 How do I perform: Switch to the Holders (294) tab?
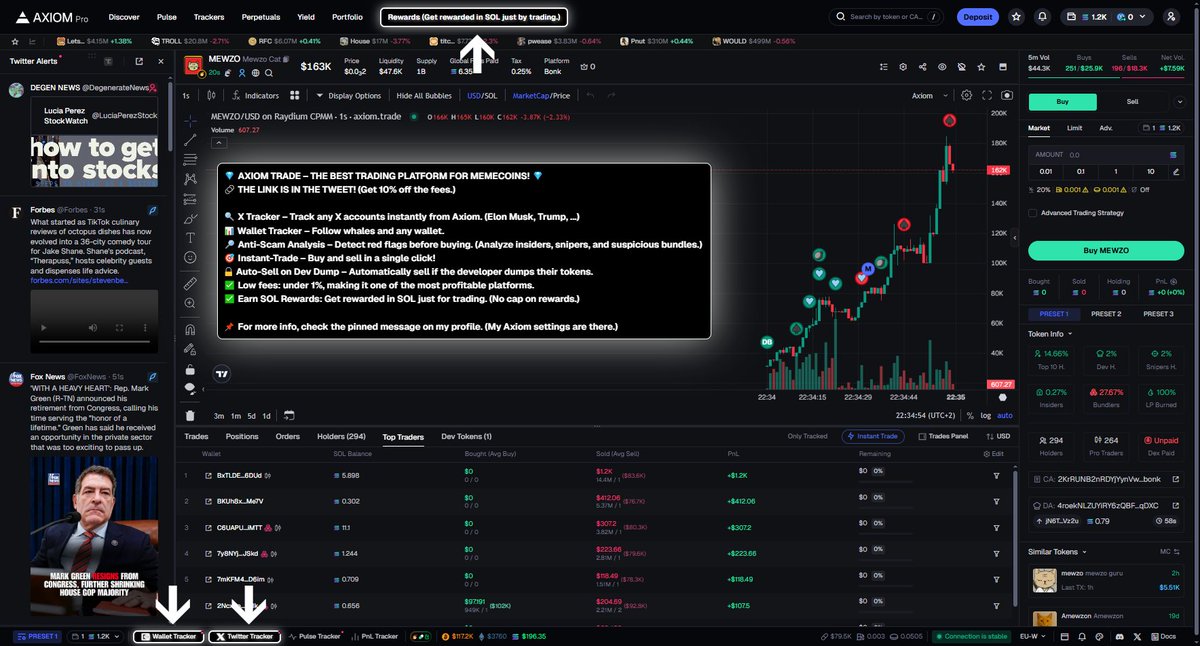[341, 436]
